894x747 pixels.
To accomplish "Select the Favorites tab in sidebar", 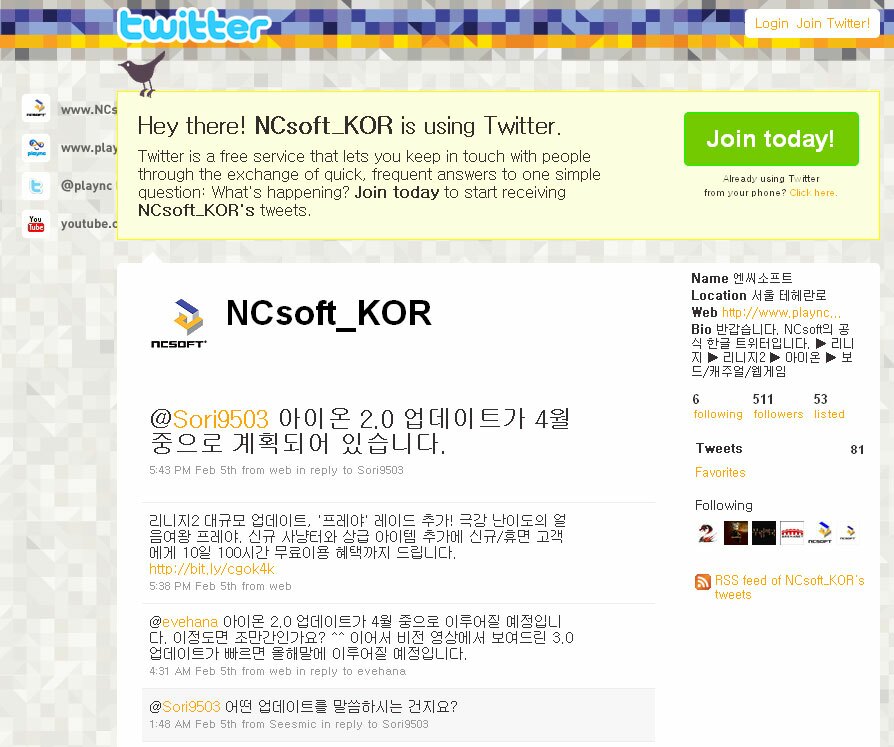I will 720,472.
